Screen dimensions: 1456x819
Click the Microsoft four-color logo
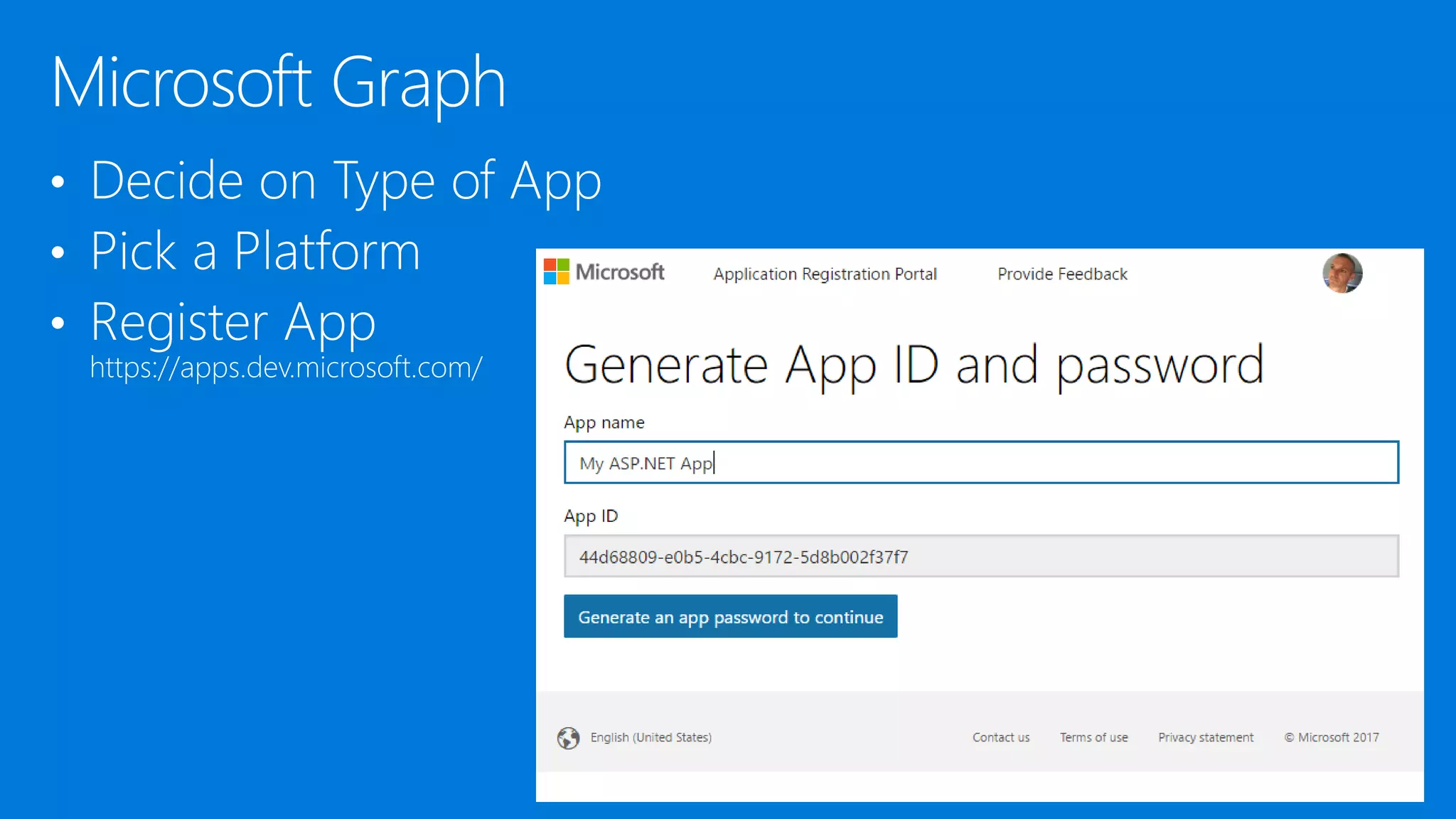tap(556, 272)
